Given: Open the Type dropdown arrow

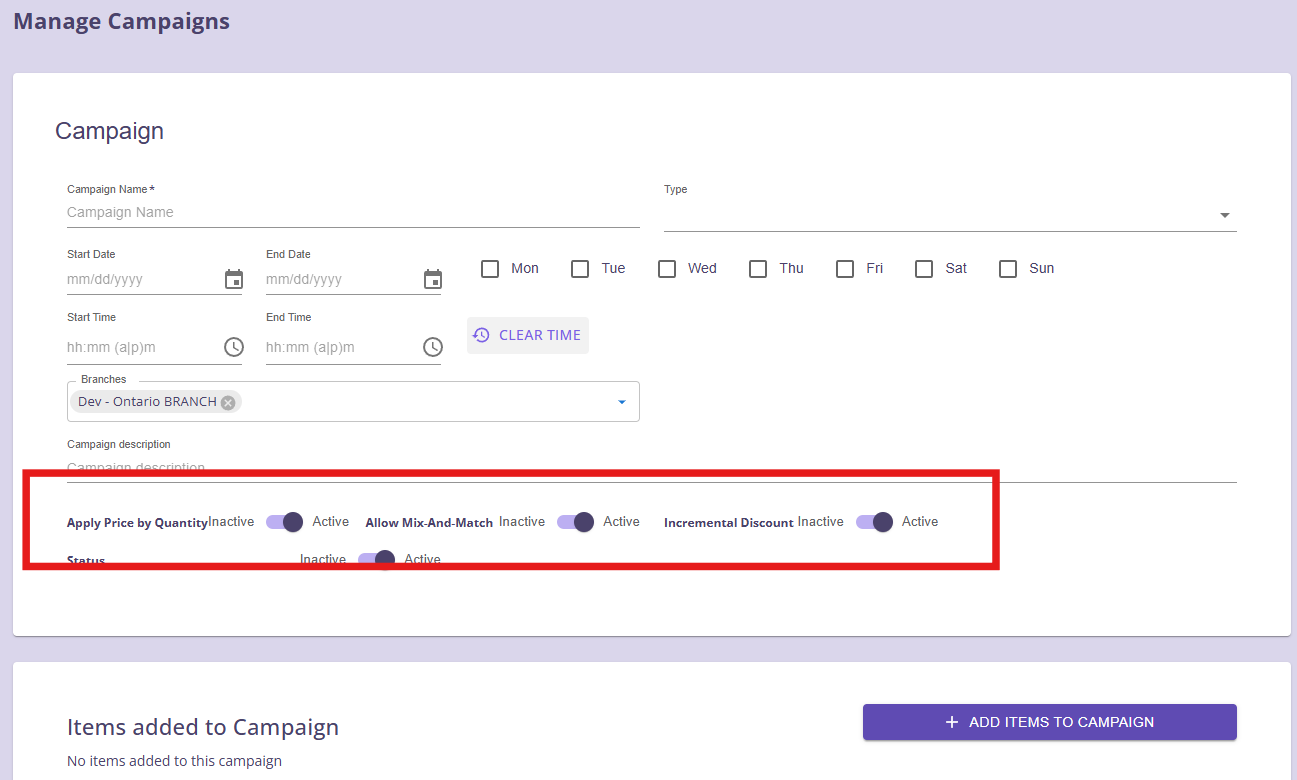Looking at the screenshot, I should 1224,215.
